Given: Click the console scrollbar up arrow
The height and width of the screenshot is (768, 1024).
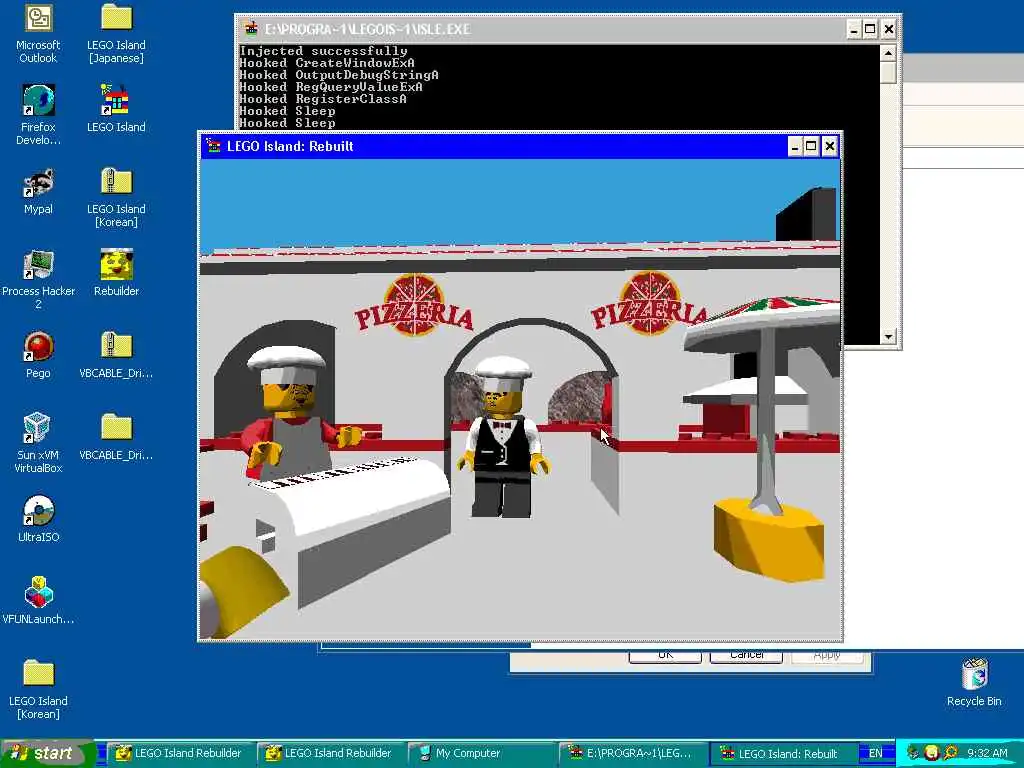Looking at the screenshot, I should [888, 52].
